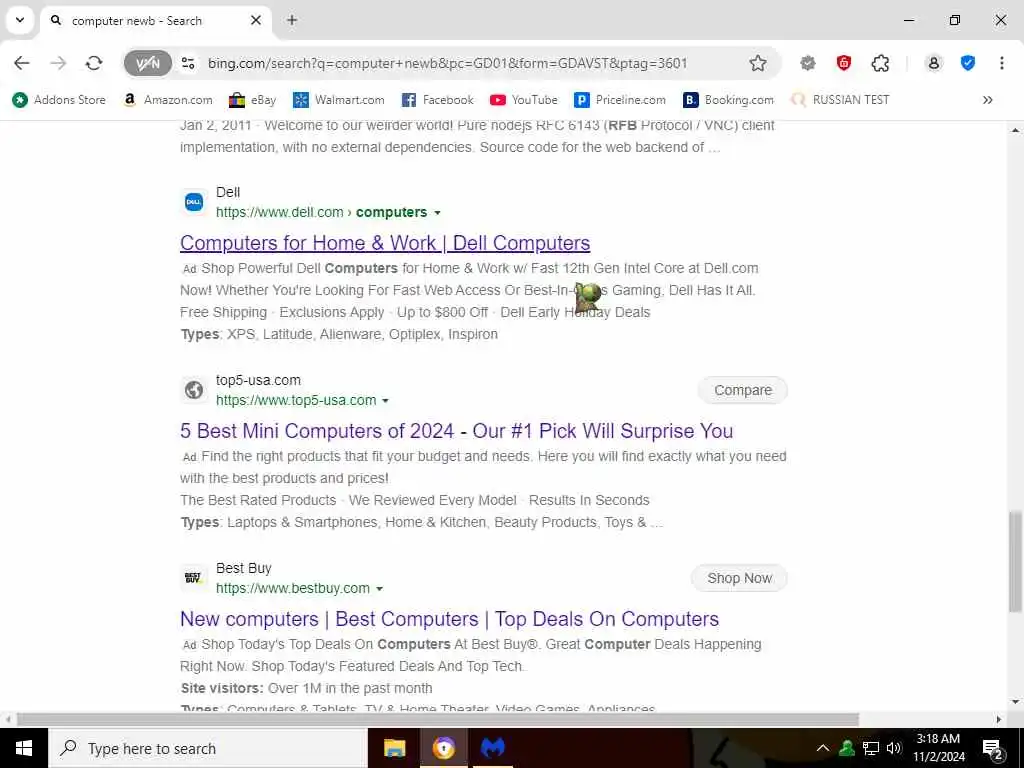Toggle the VPN badge in address bar
Viewport: 1024px width, 768px height.
148,63
